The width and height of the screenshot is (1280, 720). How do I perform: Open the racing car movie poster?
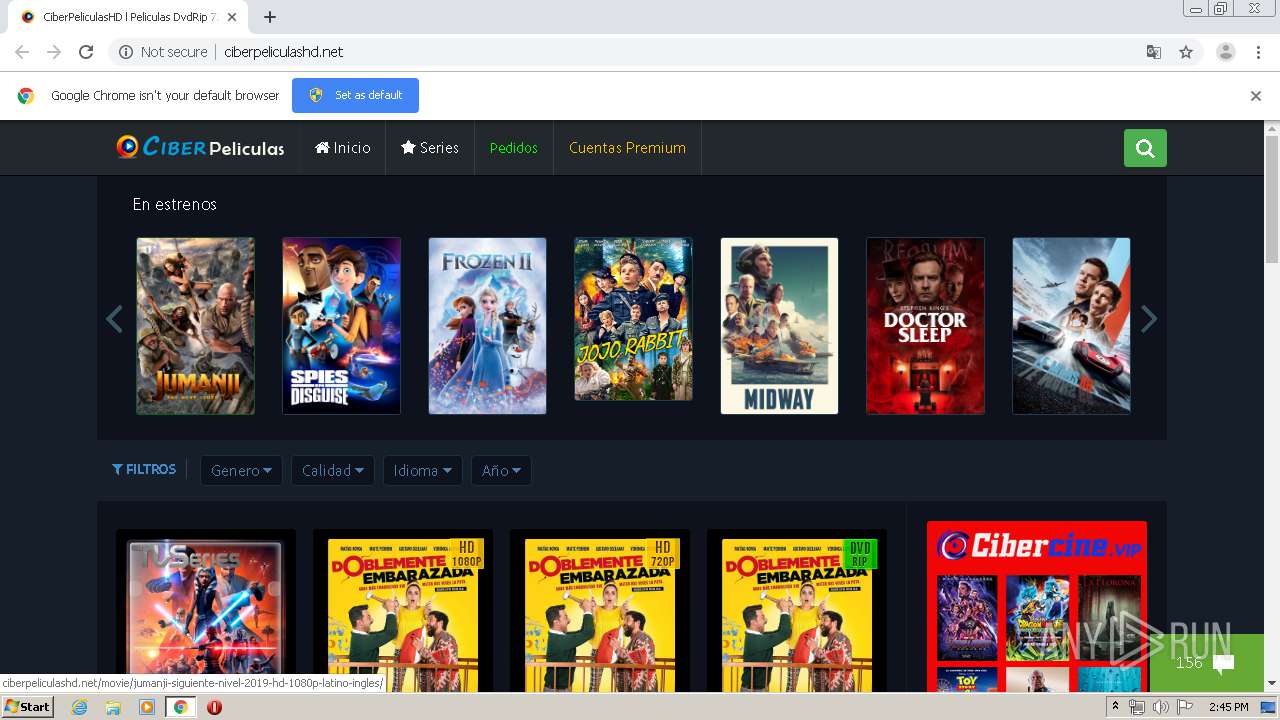click(1071, 326)
